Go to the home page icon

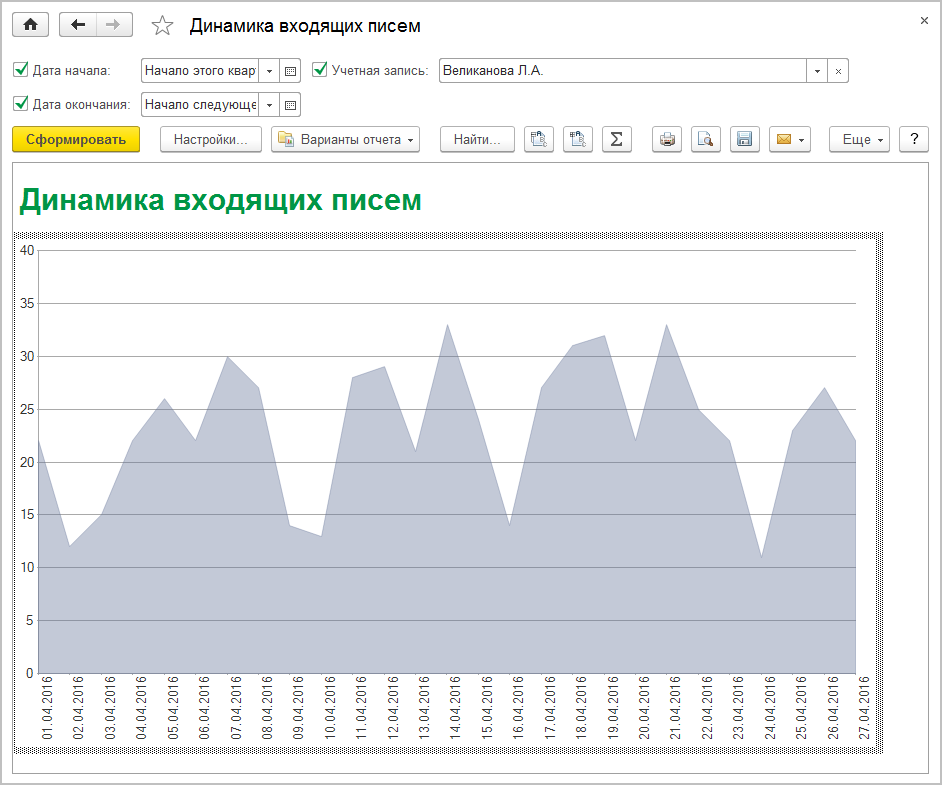pos(30,25)
